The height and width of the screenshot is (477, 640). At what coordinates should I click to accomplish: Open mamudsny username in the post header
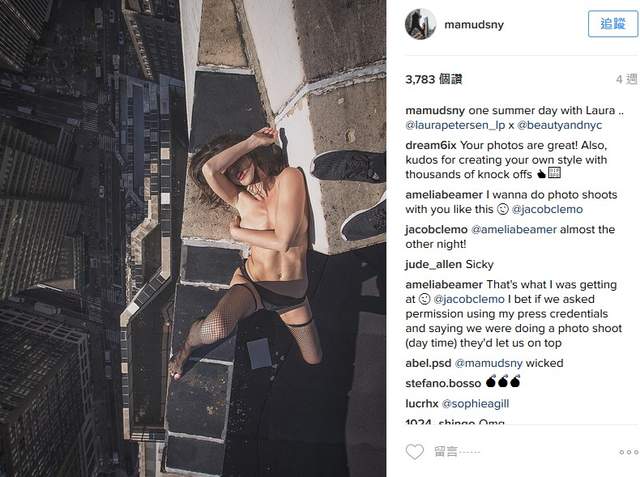point(474,24)
